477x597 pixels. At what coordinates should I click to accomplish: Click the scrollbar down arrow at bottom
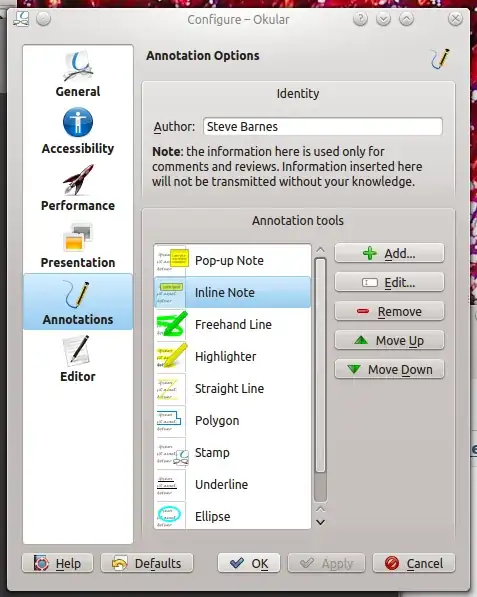point(321,522)
